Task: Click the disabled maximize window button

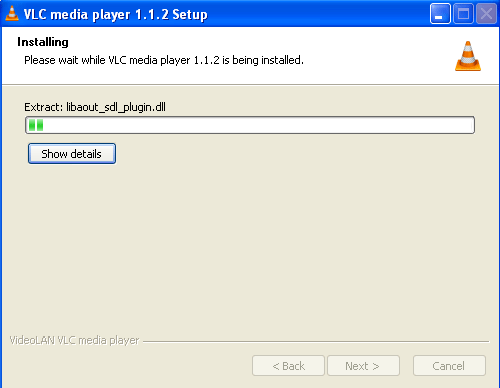Action: point(463,14)
